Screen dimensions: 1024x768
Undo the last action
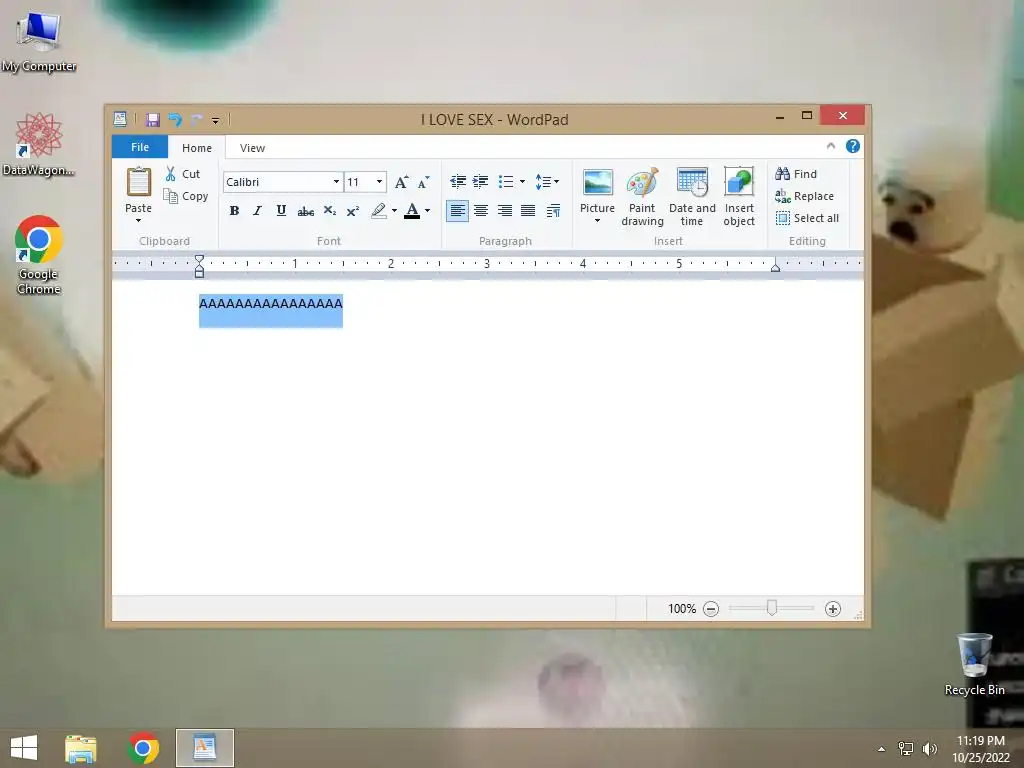pos(174,120)
